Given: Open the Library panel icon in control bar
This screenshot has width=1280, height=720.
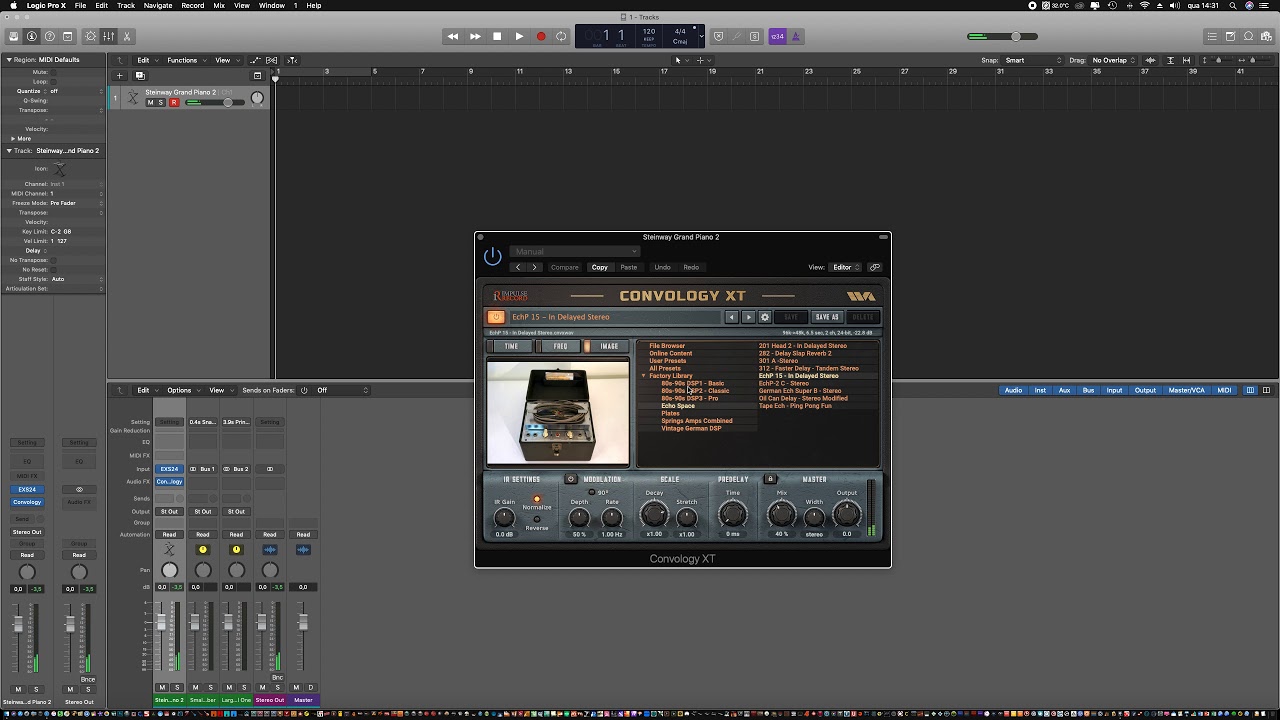Looking at the screenshot, I should (13, 37).
